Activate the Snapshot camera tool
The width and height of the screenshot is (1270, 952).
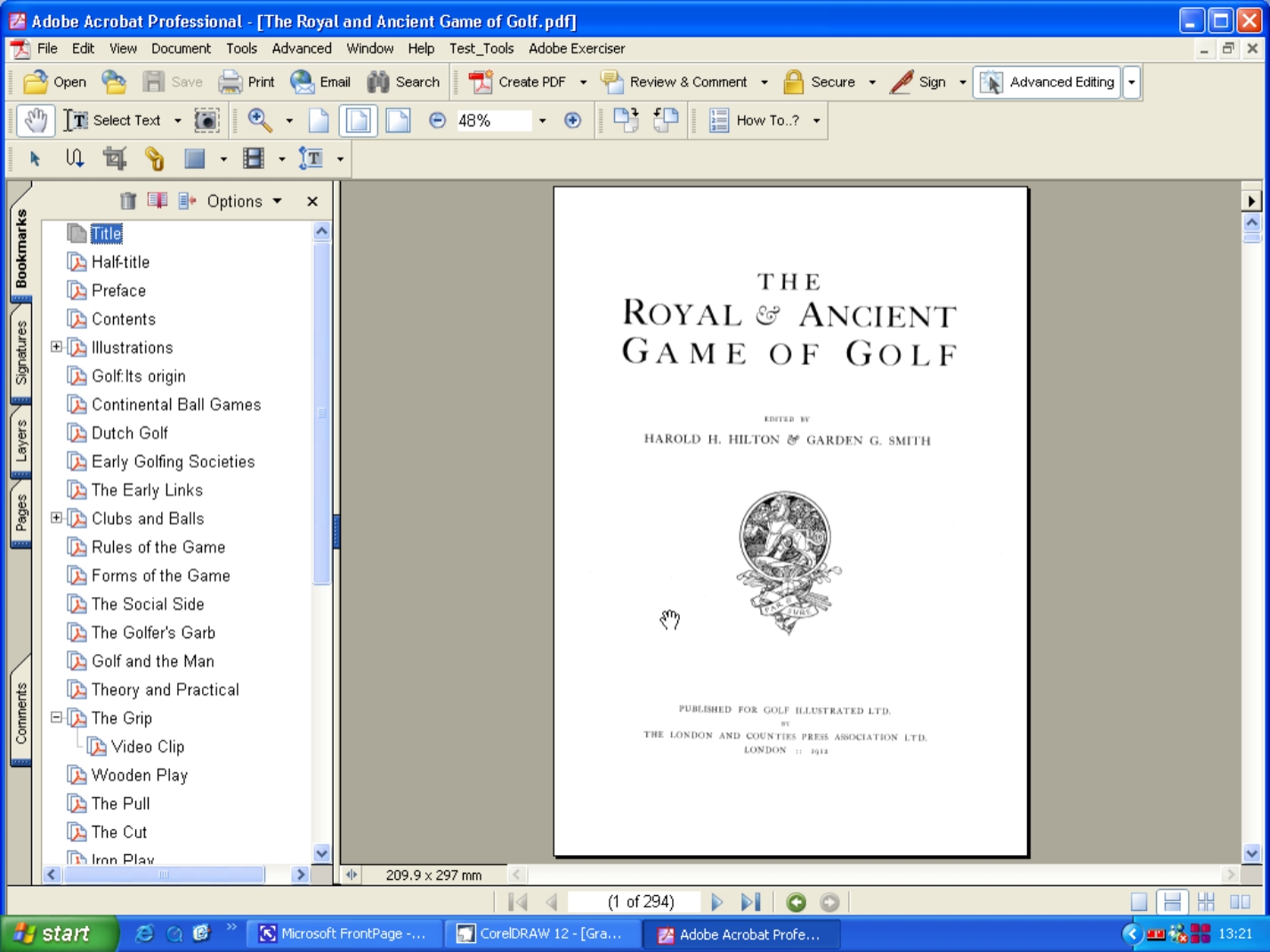206,120
